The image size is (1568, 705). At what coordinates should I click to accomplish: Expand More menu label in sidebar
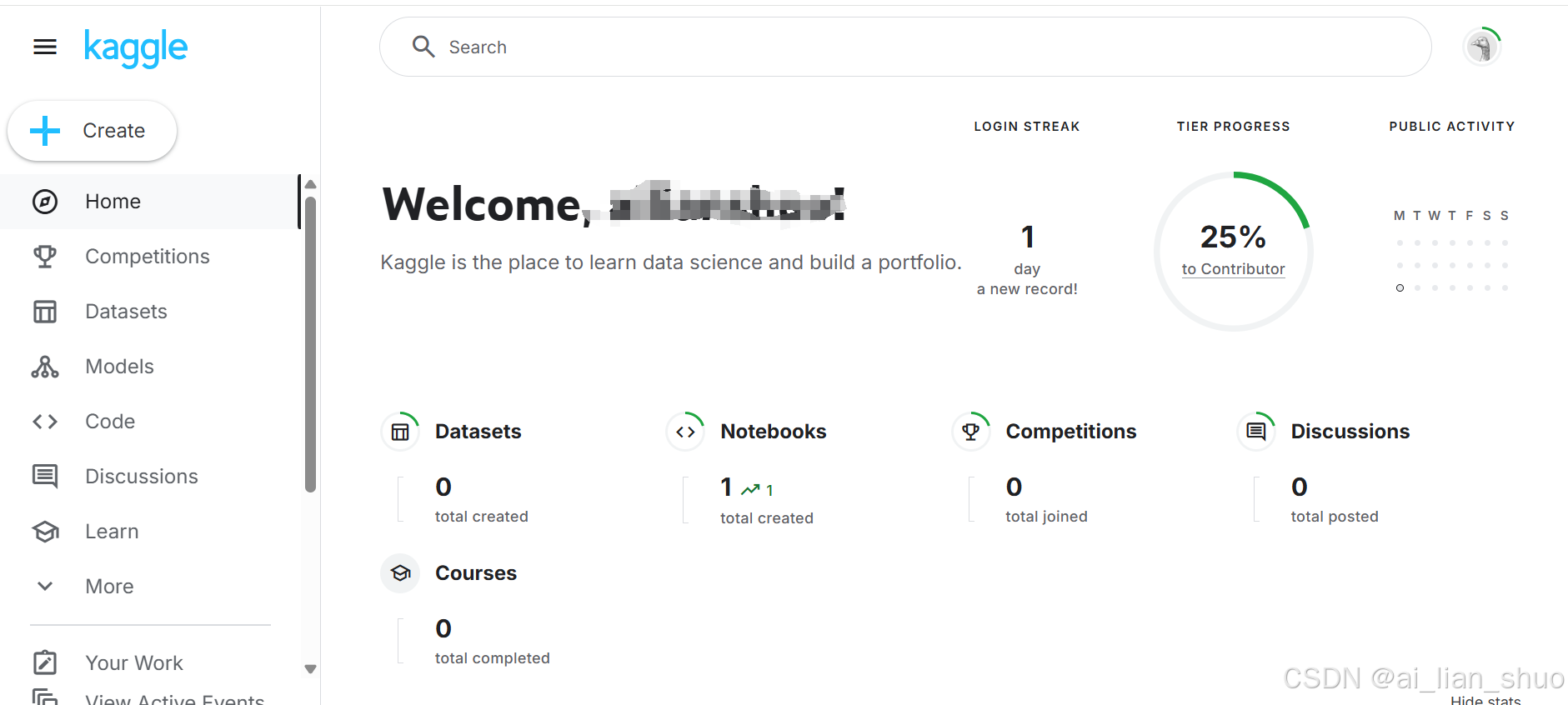109,587
